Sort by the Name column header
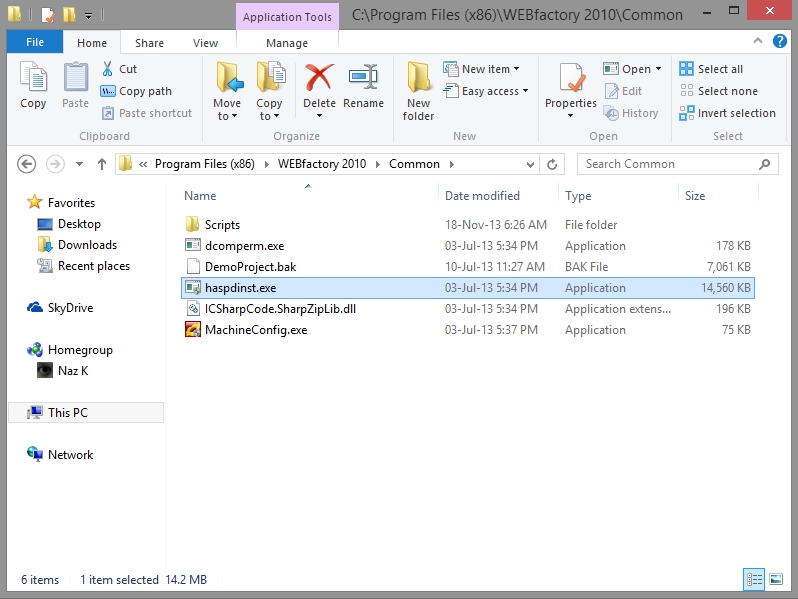798x599 pixels. tap(200, 196)
